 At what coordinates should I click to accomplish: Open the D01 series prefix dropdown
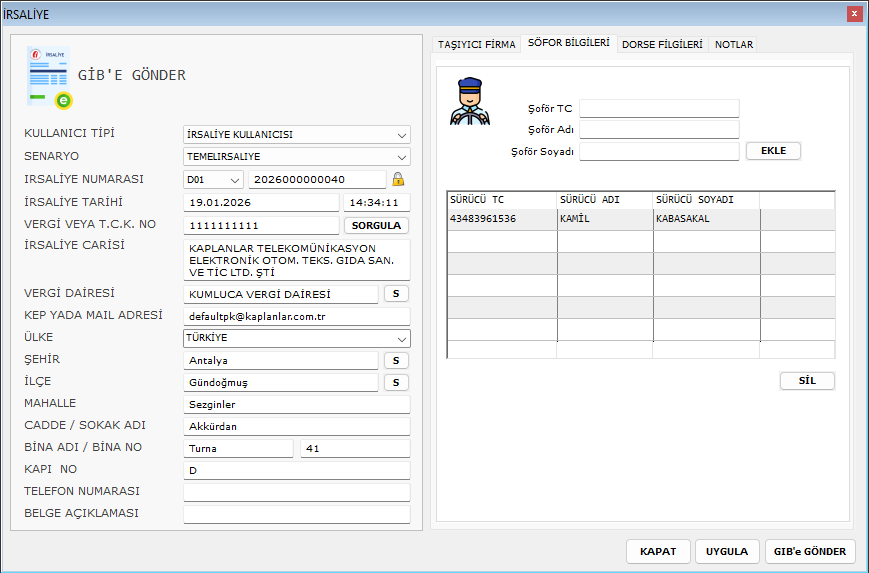pos(213,180)
